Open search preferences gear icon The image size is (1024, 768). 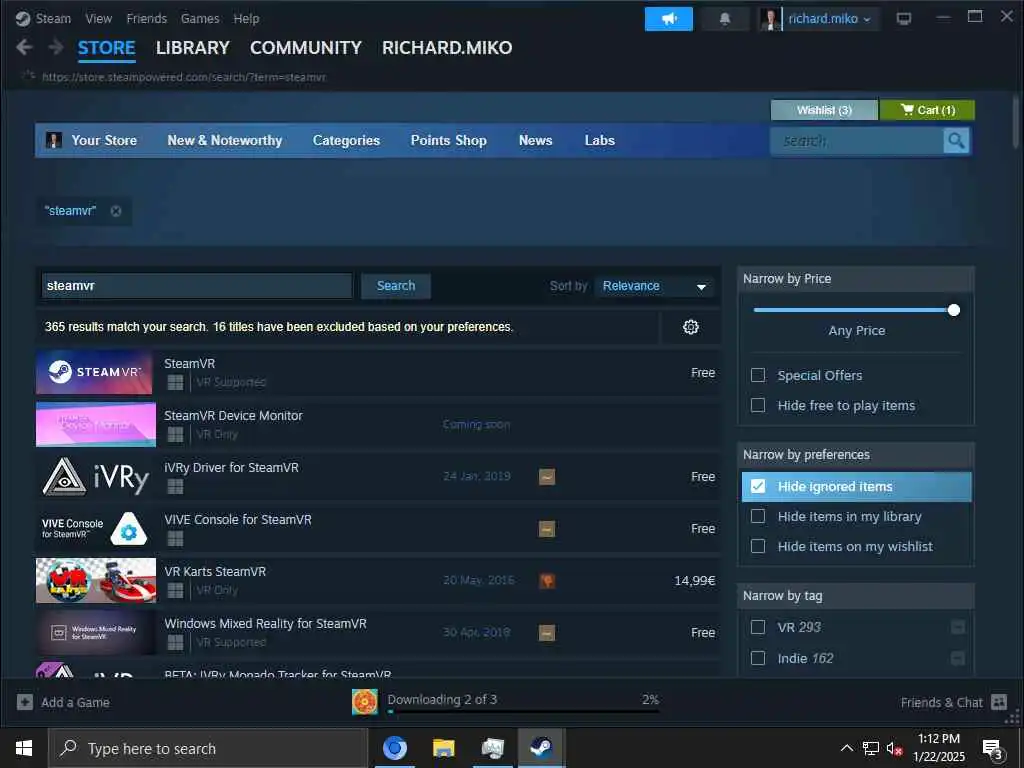[x=690, y=327]
